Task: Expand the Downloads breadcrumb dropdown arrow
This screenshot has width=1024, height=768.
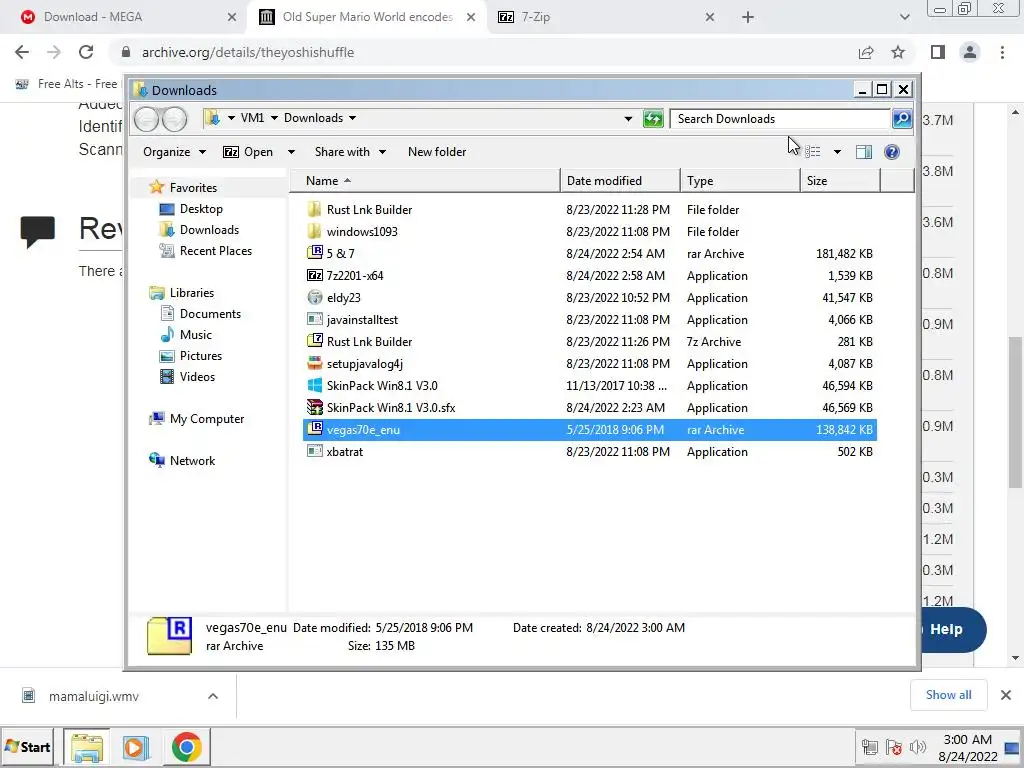Action: [353, 118]
